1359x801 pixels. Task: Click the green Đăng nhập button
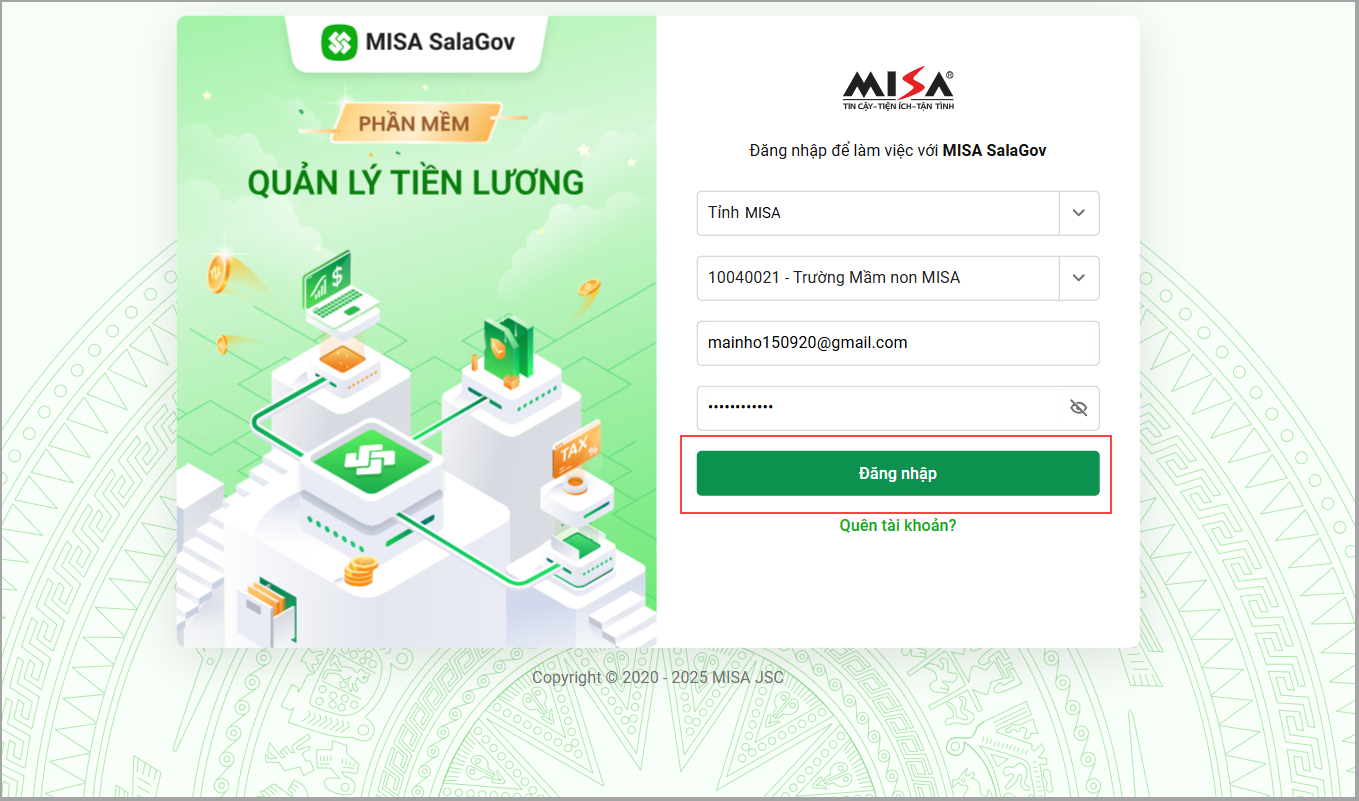(898, 473)
